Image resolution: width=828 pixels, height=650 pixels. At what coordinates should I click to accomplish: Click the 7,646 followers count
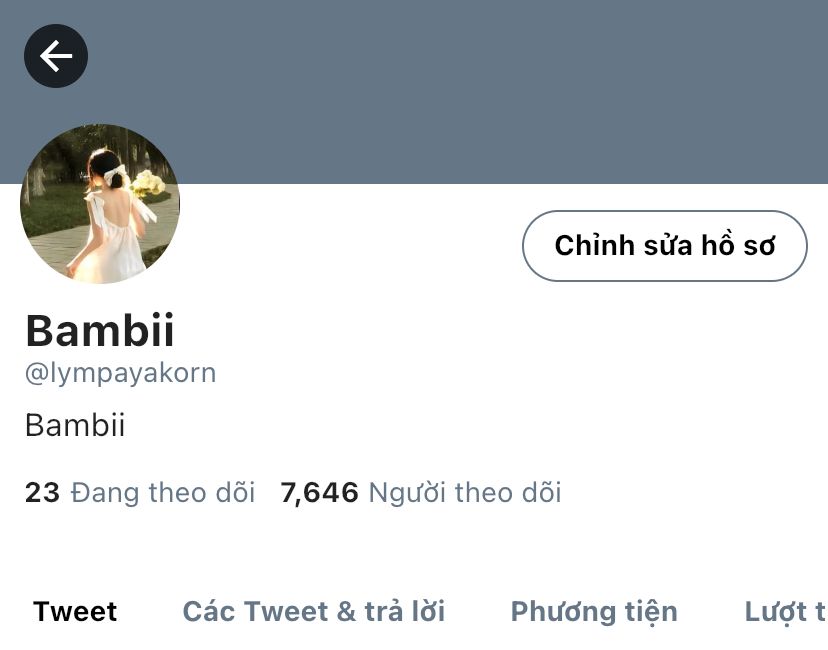point(319,493)
